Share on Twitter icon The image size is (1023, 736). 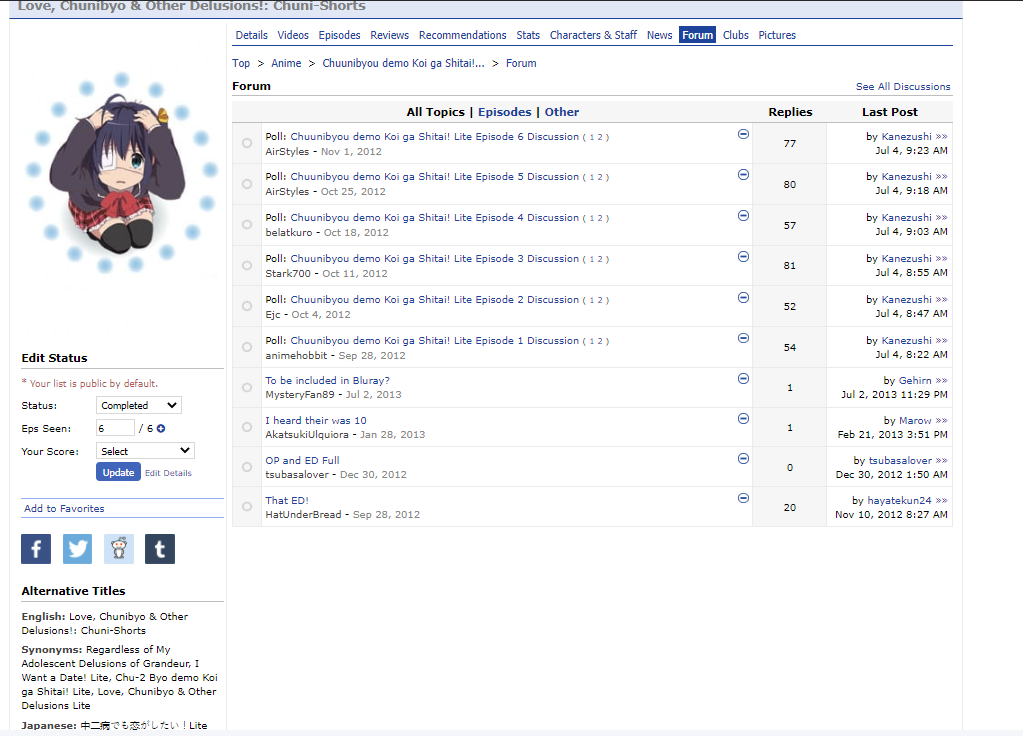point(77,549)
